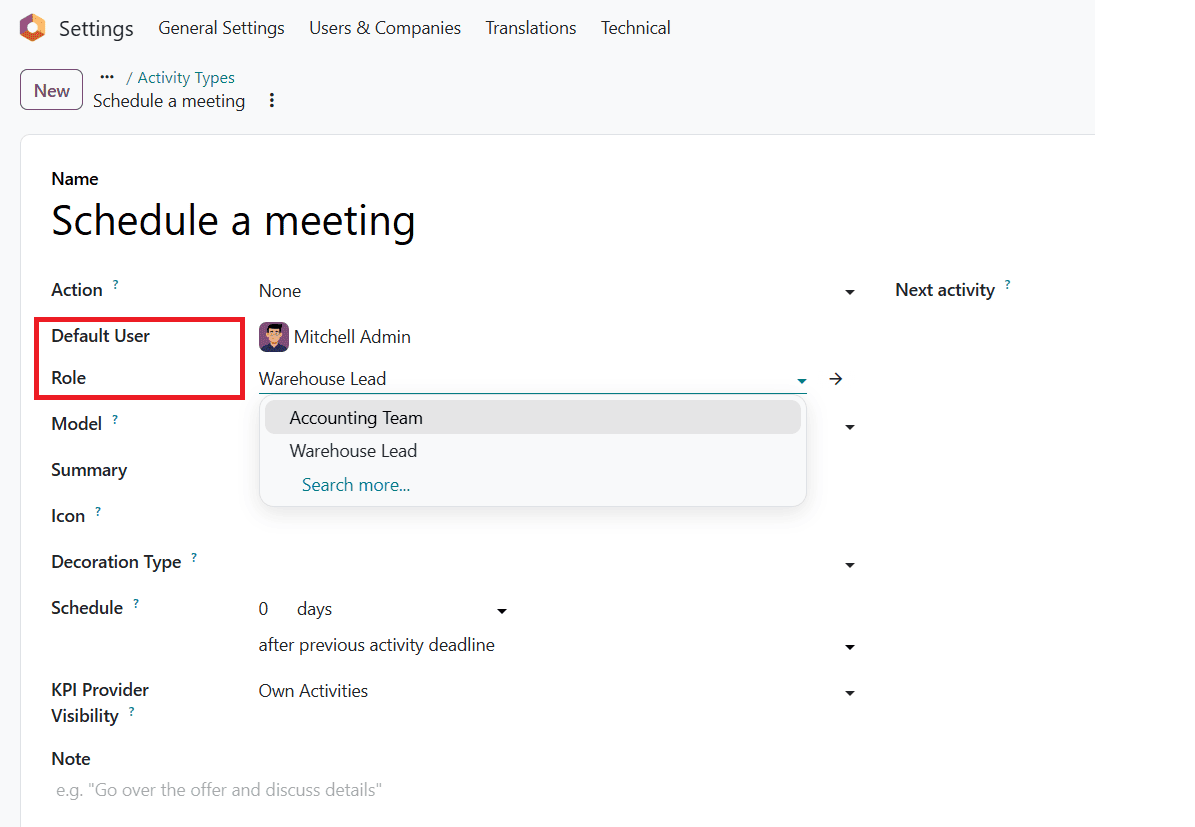1195x827 pixels.
Task: Show the Icon field help tooltip
Action: coord(98,511)
